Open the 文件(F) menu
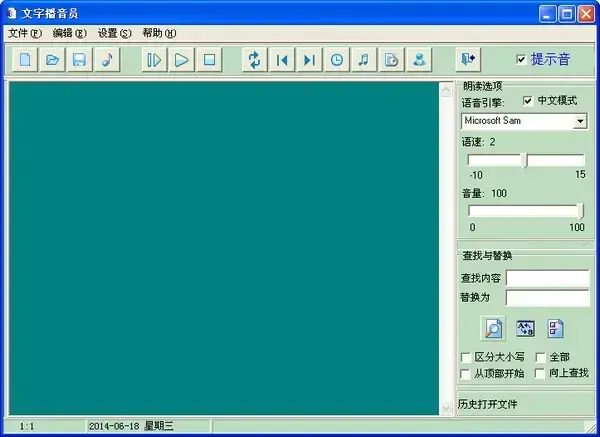600x437 pixels. (25, 33)
